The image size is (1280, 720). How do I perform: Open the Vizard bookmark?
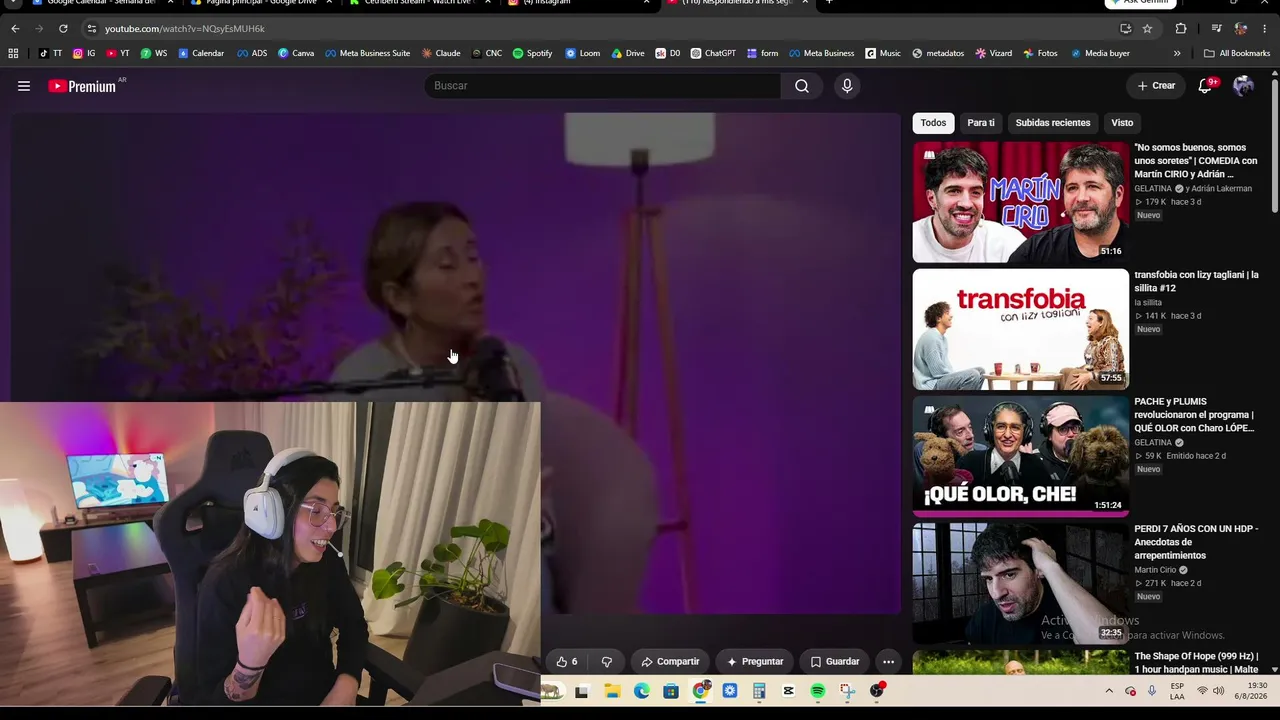click(994, 53)
